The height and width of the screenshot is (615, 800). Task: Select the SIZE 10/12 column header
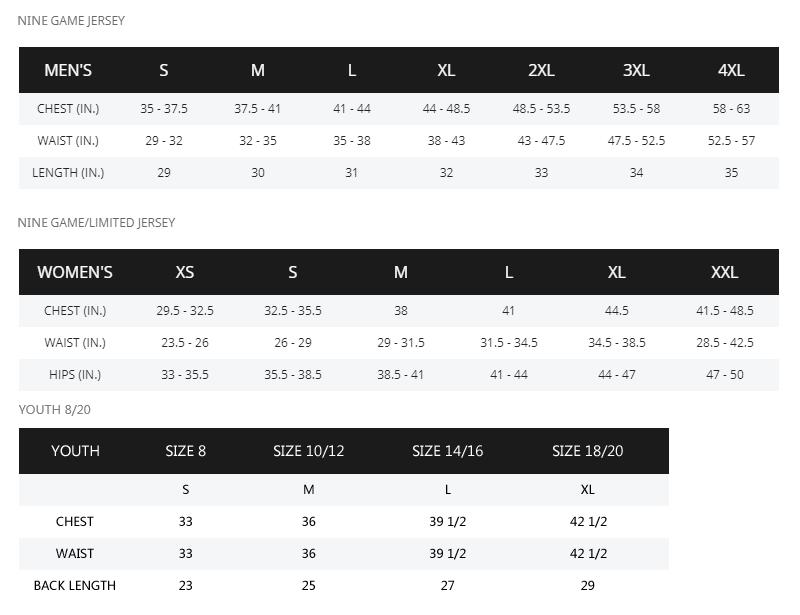click(308, 450)
